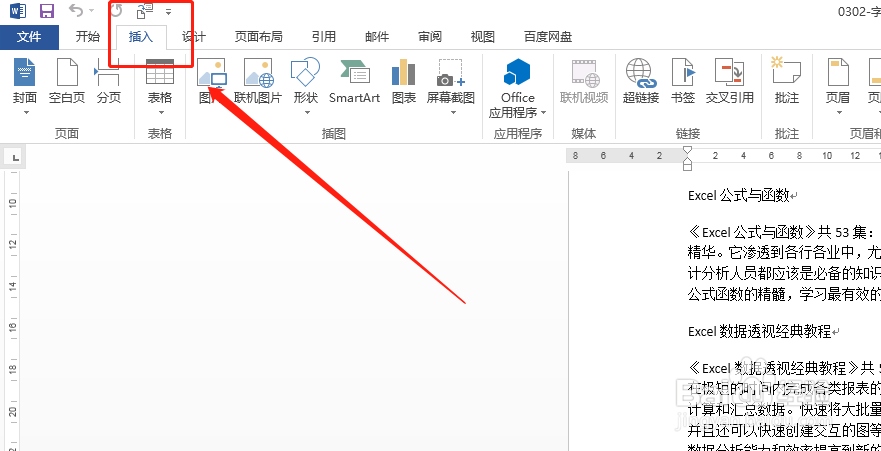Switch to the 审阅 Review tab
This screenshot has width=881, height=451.
(430, 37)
